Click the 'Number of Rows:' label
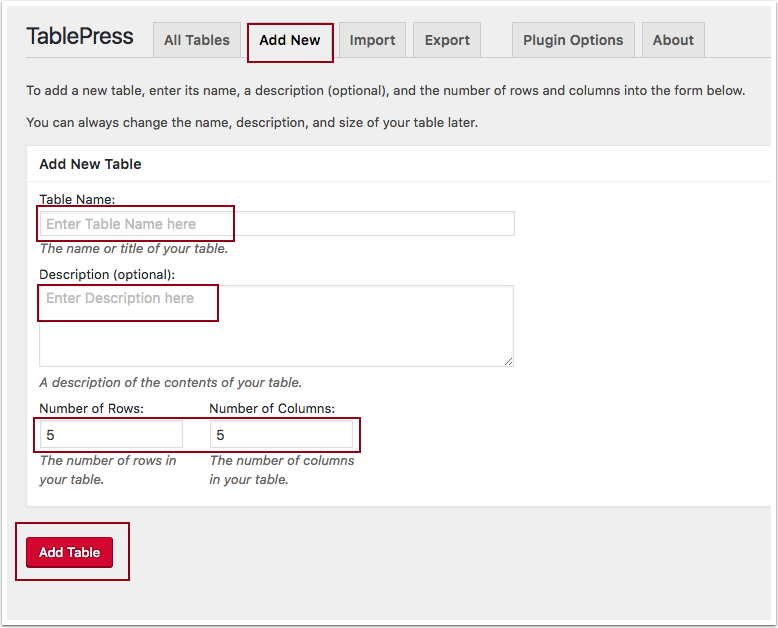The height and width of the screenshot is (628, 778). point(91,408)
